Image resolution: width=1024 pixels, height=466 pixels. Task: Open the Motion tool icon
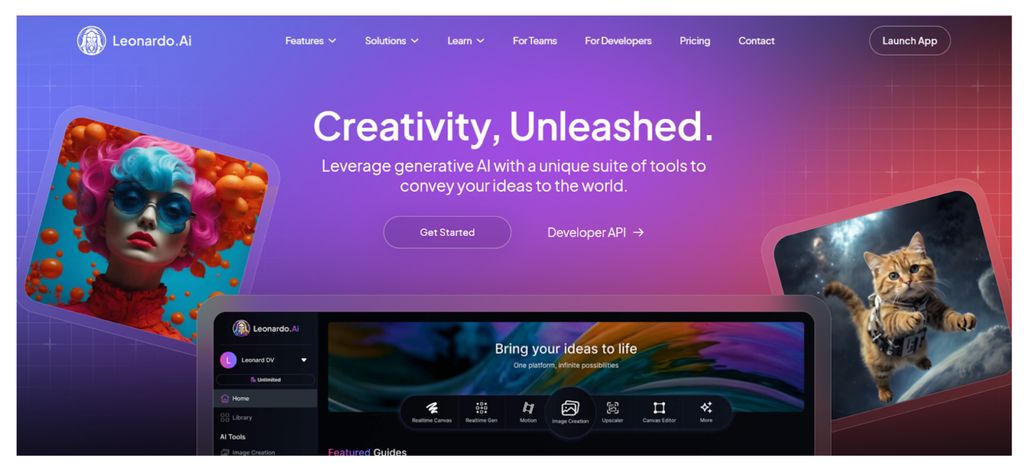[x=528, y=409]
